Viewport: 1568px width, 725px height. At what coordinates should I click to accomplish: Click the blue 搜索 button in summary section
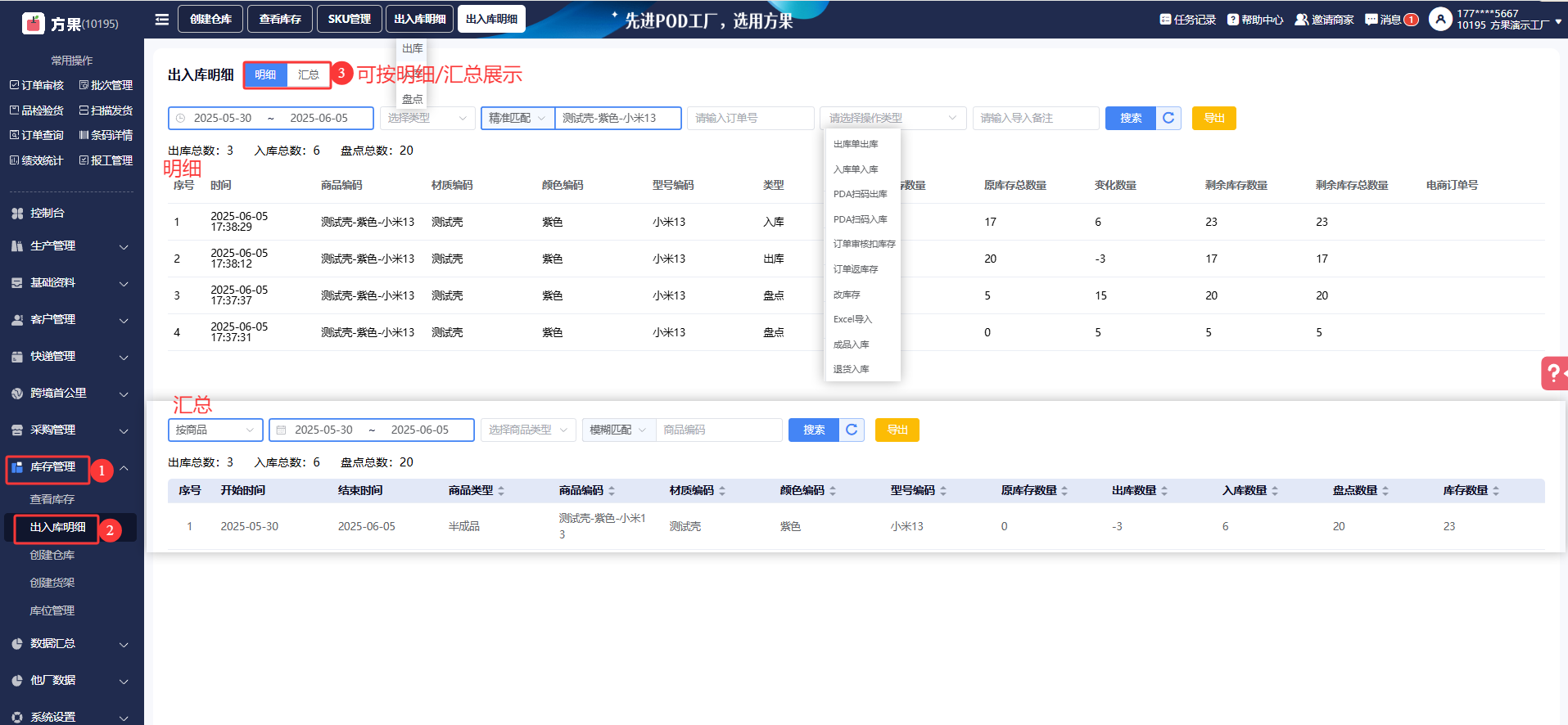click(x=813, y=430)
